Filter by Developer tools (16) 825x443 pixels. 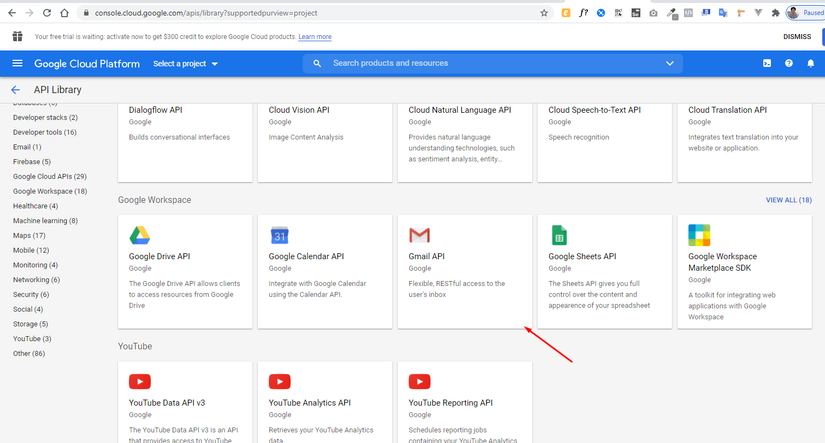(x=45, y=132)
